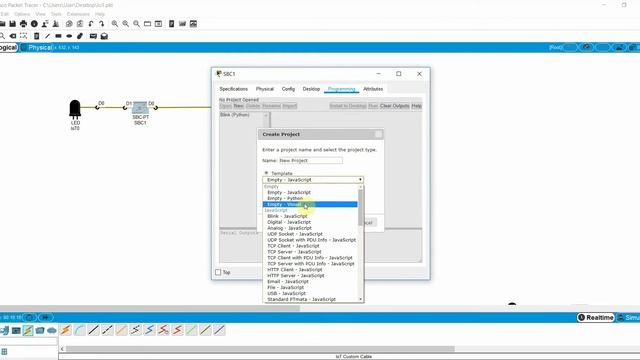Screen dimensions: 640x360
Task: Open the Extensions menu
Action: pos(78,14)
